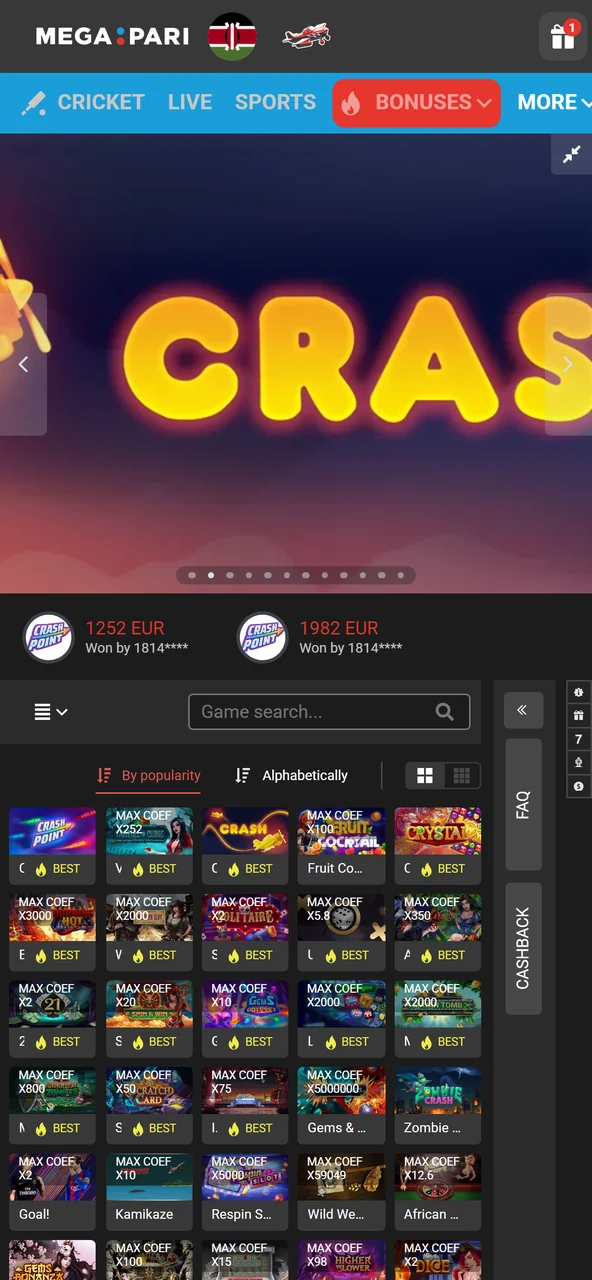This screenshot has width=592, height=1280.
Task: Open the Sports tab
Action: pyautogui.click(x=275, y=102)
